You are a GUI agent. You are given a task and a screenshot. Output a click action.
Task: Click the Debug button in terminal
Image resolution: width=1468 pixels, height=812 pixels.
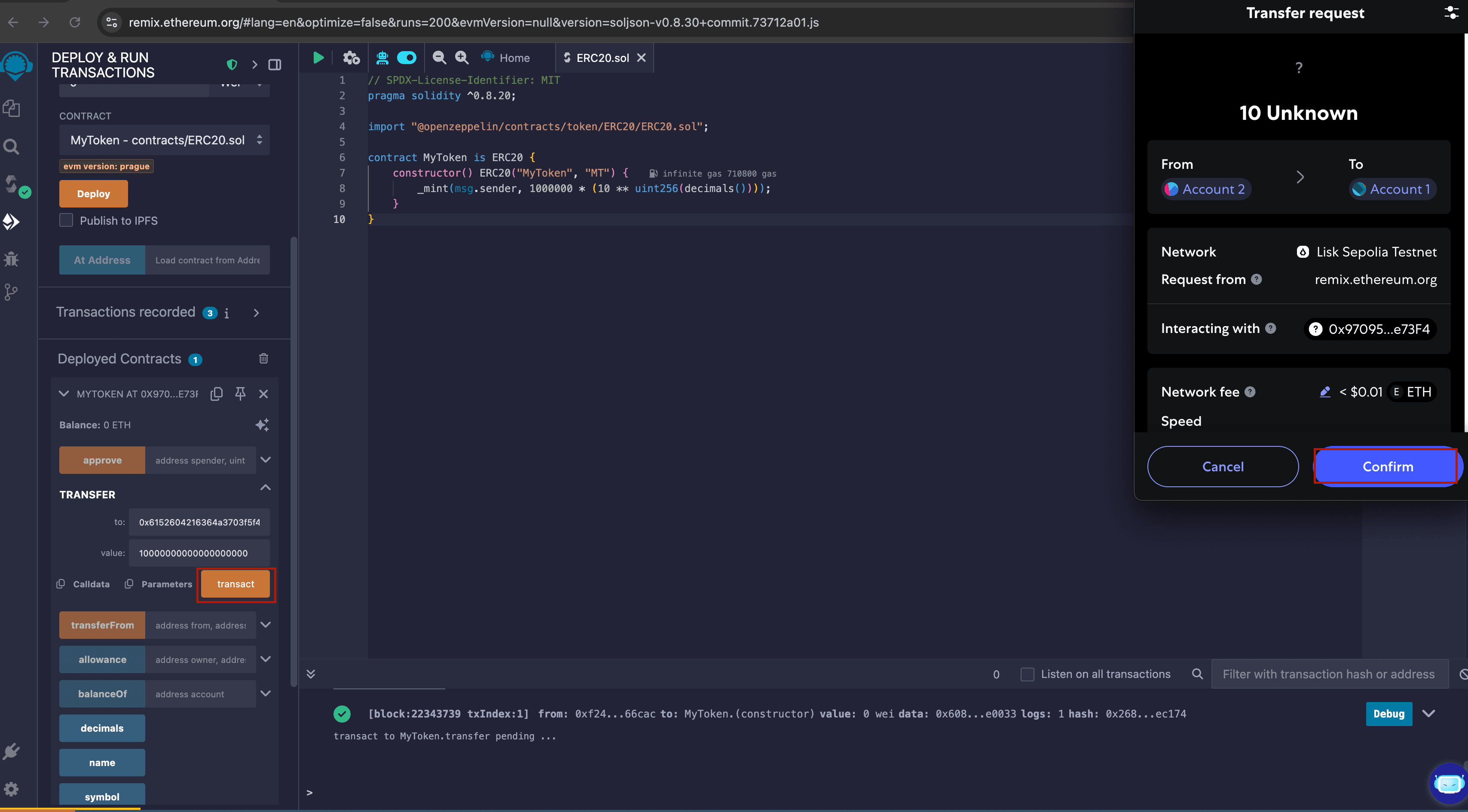1389,714
